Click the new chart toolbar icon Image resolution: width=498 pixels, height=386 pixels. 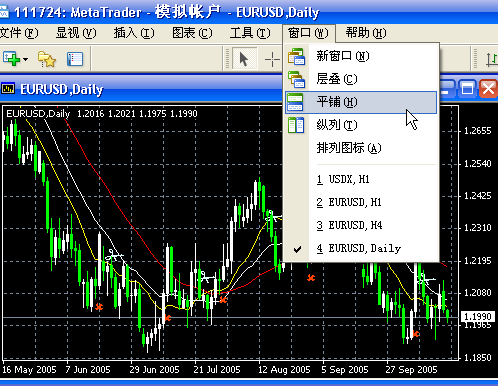(x=11, y=59)
